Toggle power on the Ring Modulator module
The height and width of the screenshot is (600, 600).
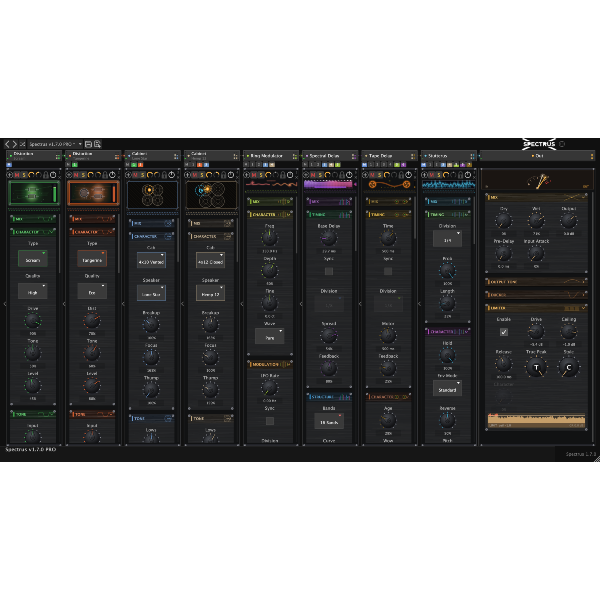[290, 175]
